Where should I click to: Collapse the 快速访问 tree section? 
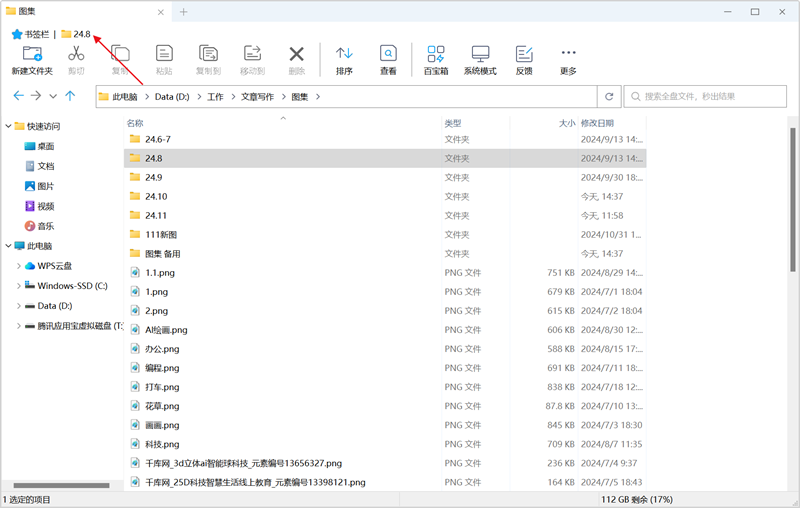8,126
